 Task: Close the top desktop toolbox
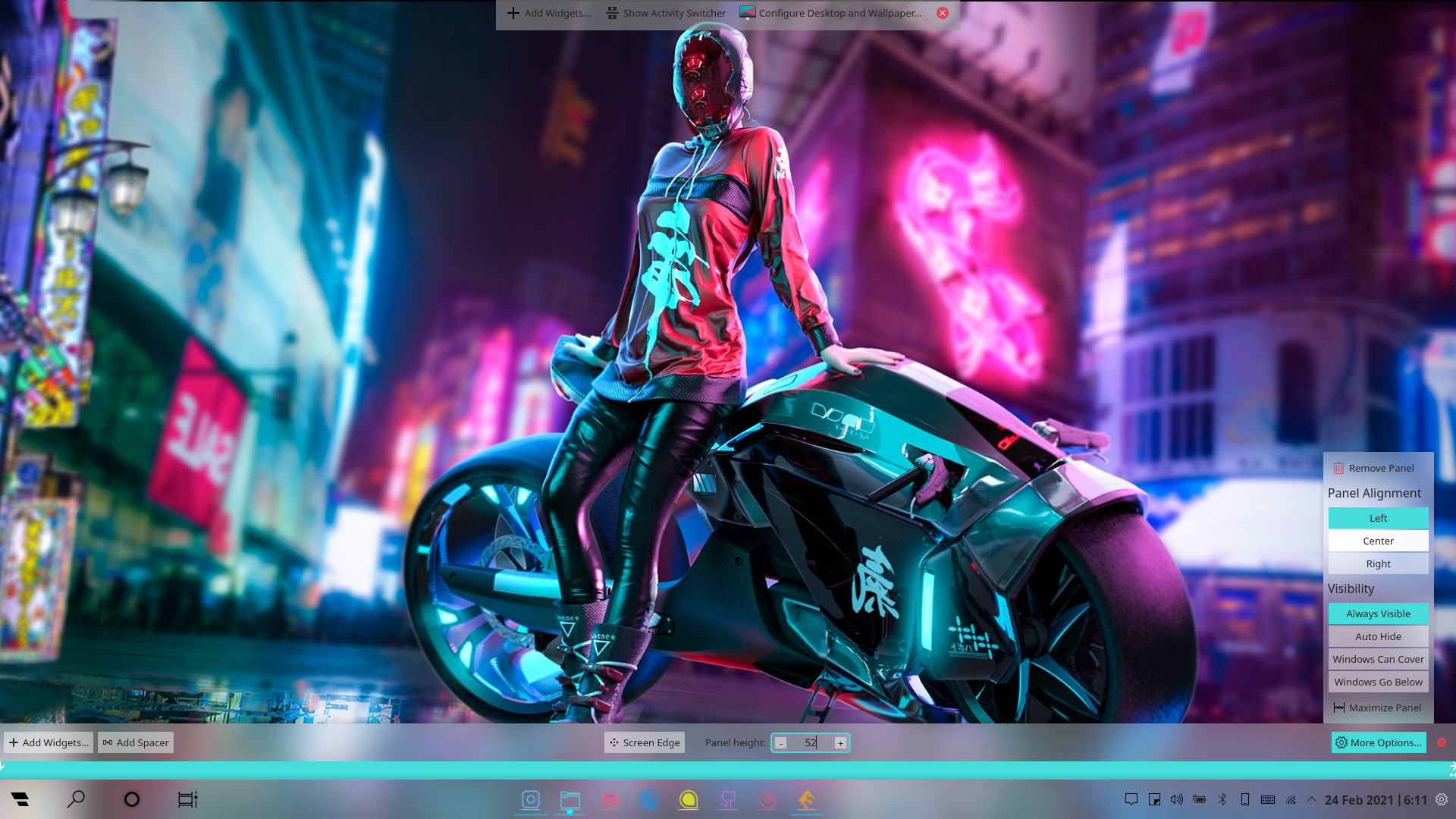(x=943, y=13)
